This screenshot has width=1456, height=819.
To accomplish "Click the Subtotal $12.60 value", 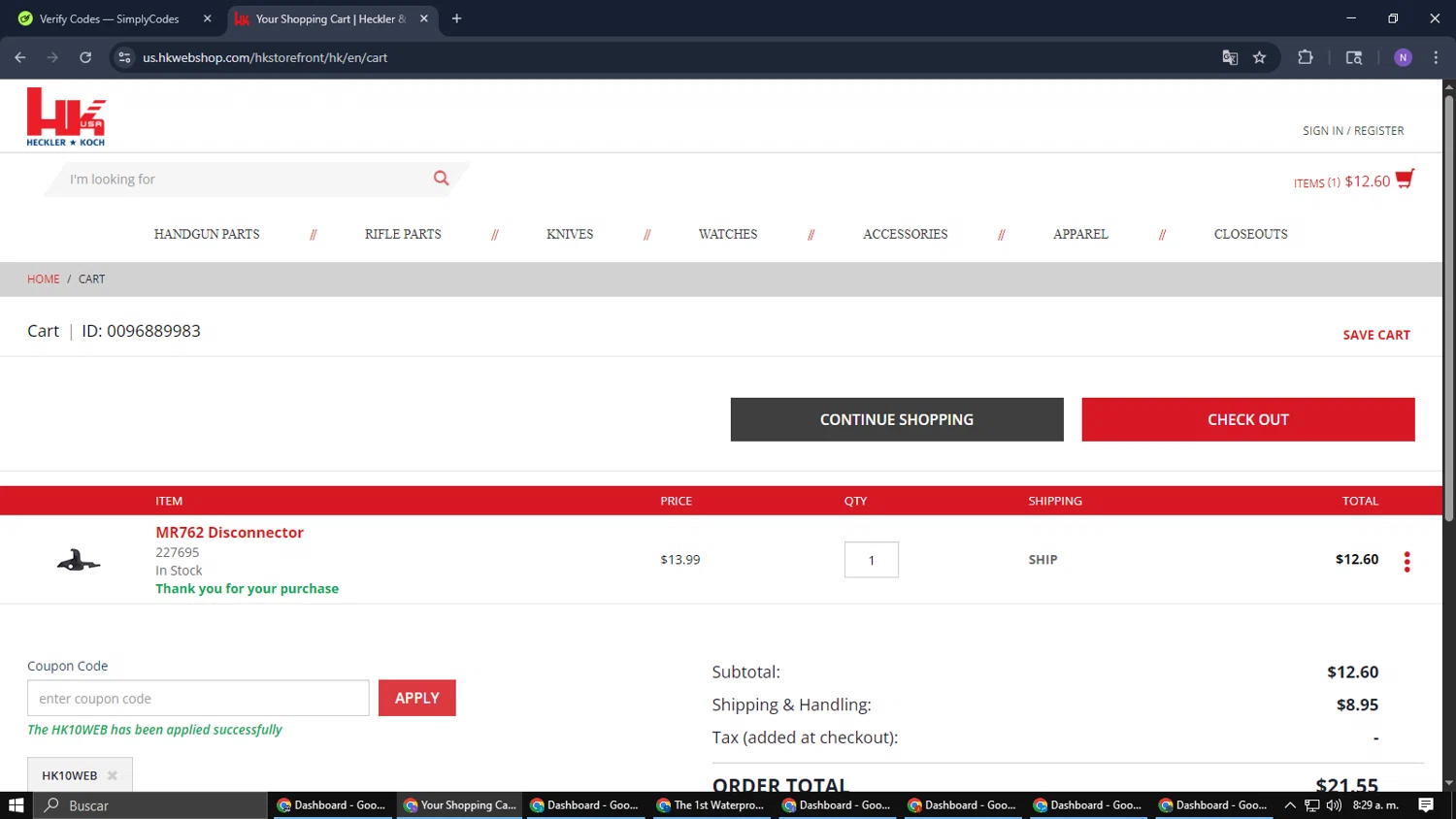I will pos(1352,672).
